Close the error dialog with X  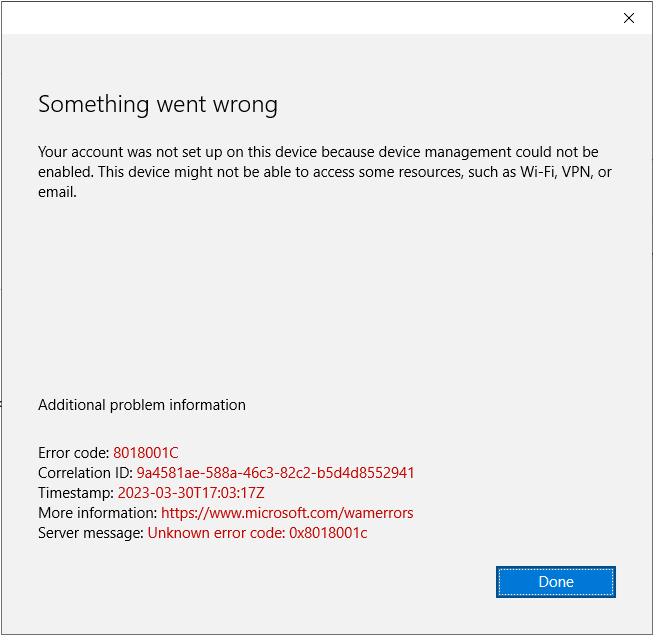(x=628, y=18)
